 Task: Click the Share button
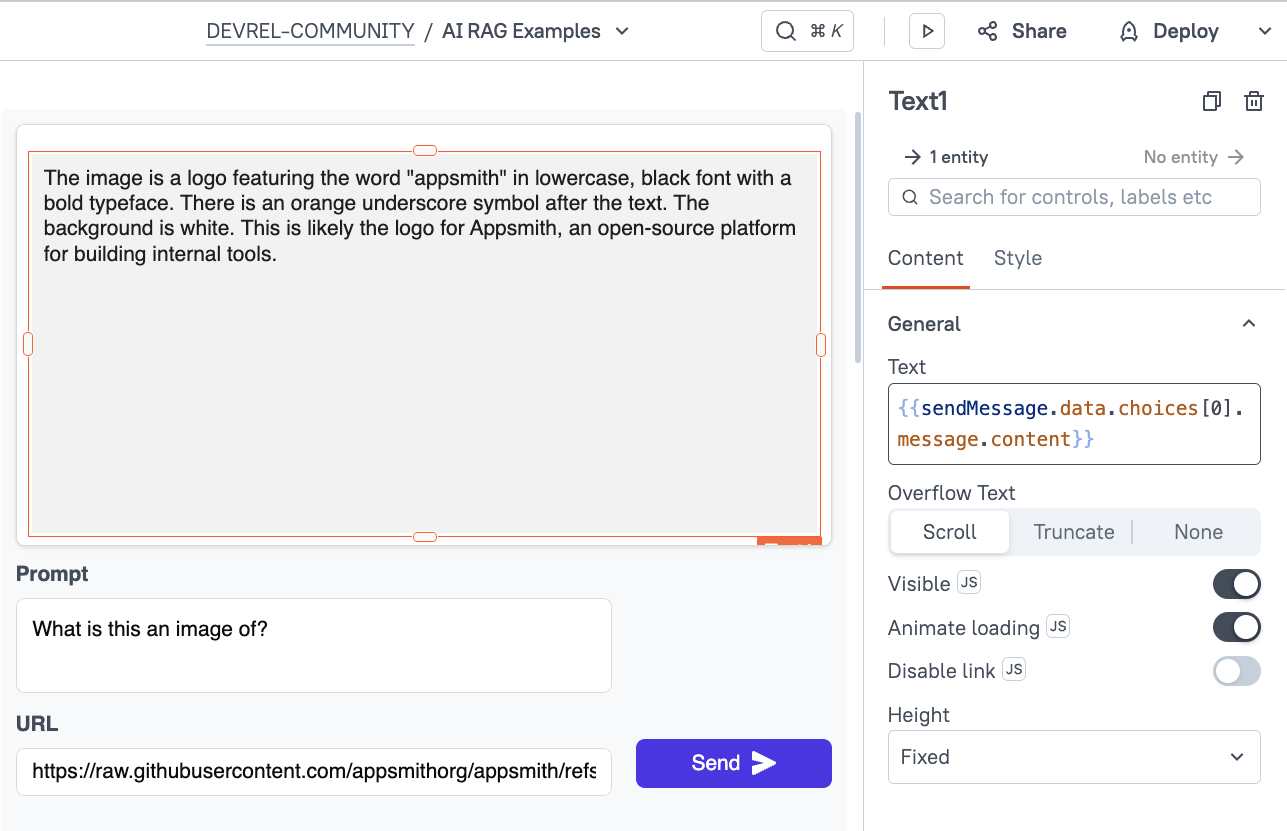[1022, 31]
